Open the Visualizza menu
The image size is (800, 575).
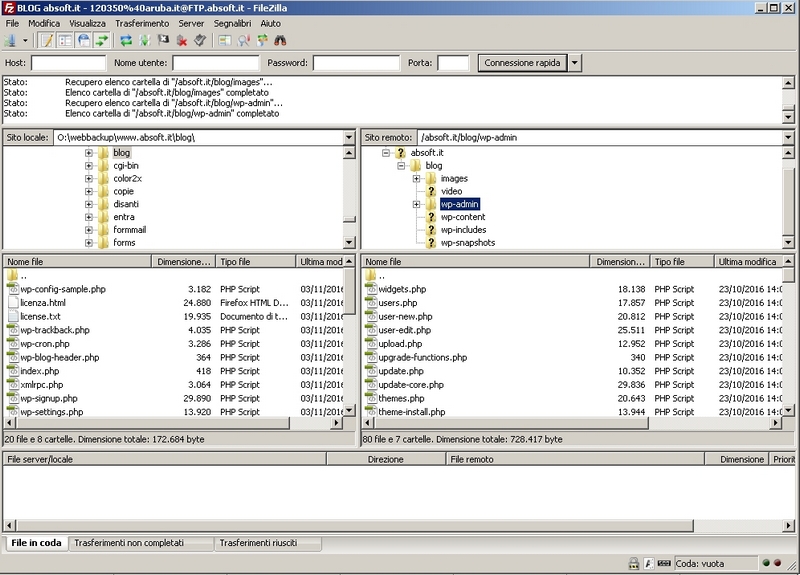click(88, 23)
